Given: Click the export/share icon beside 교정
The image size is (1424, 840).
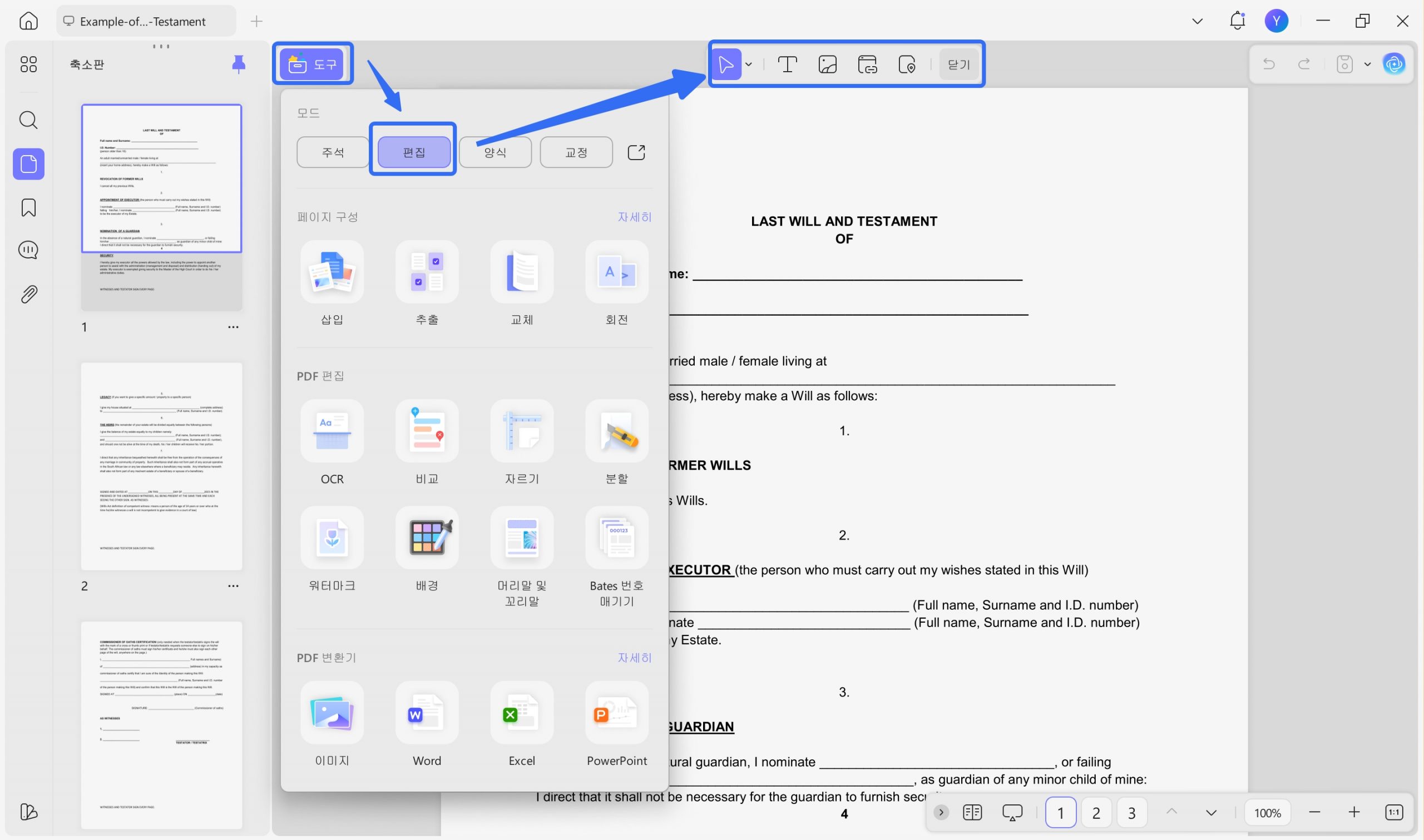Looking at the screenshot, I should (x=636, y=152).
